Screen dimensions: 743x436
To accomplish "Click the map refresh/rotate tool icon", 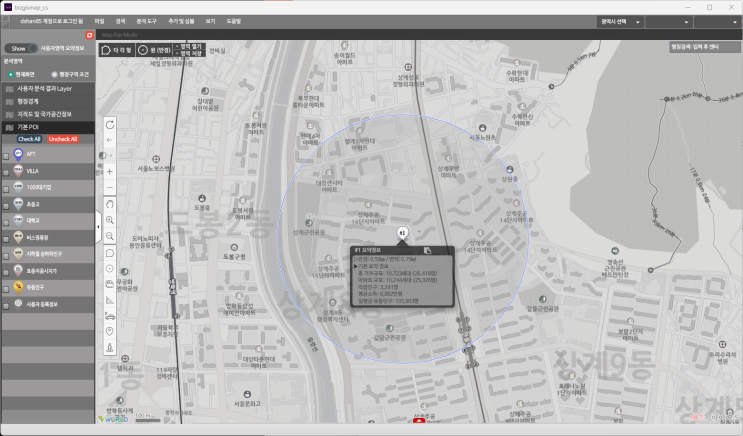I will (109, 123).
